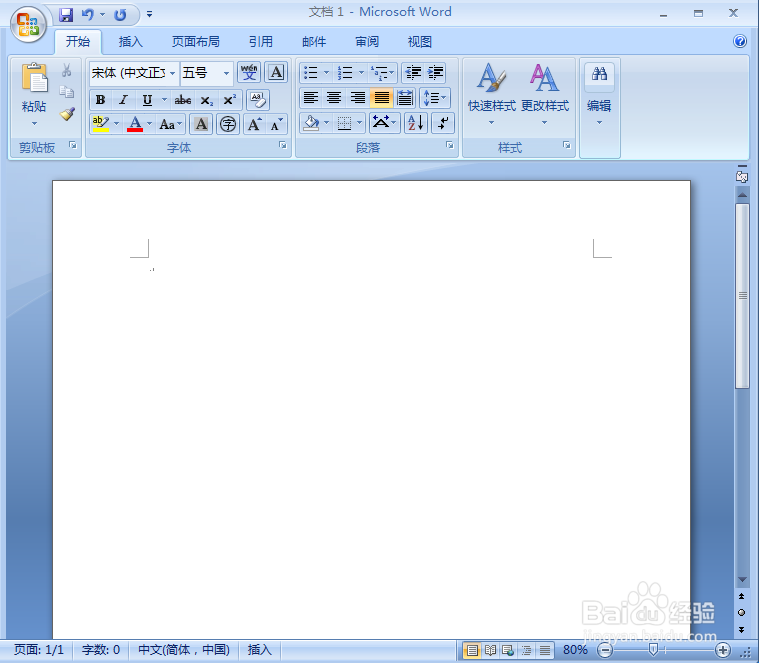Click 页面: 1/1 page indicator
This screenshot has width=759, height=663.
click(x=39, y=650)
